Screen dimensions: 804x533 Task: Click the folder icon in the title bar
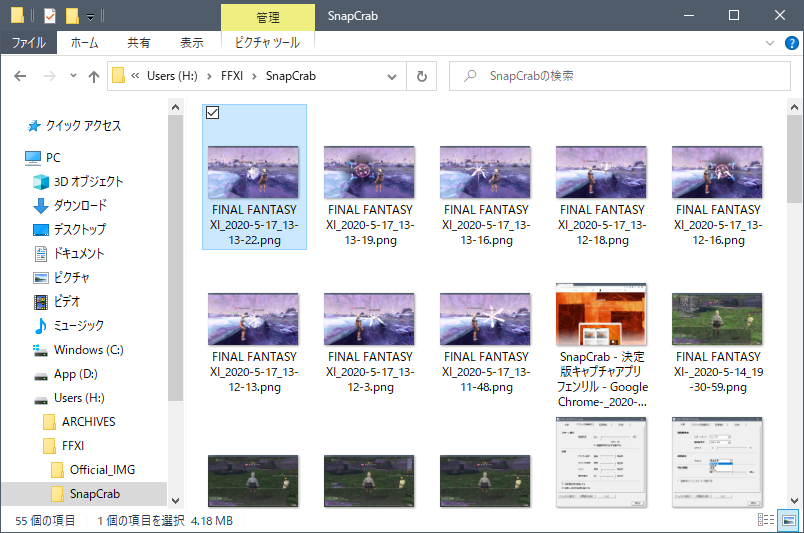(17, 15)
